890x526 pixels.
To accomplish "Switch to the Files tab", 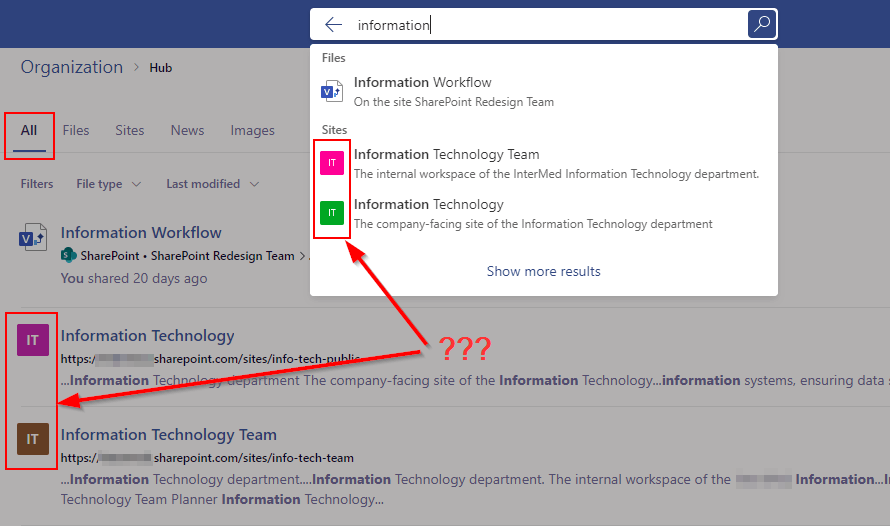I will coord(76,131).
